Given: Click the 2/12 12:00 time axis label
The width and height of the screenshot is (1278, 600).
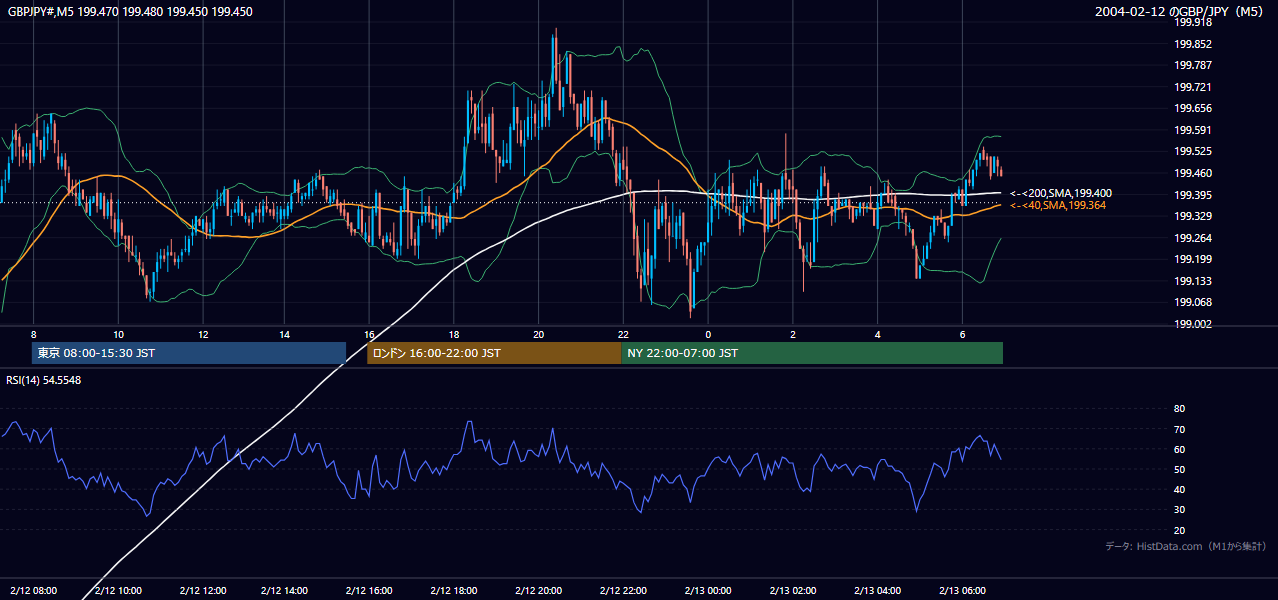Looking at the screenshot, I should coord(203,590).
